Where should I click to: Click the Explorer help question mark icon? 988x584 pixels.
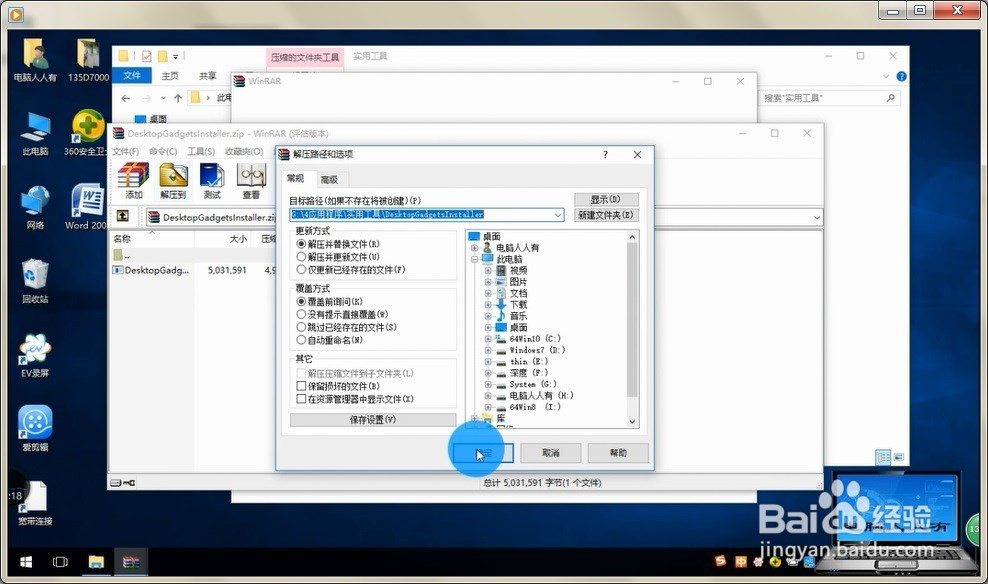point(902,76)
